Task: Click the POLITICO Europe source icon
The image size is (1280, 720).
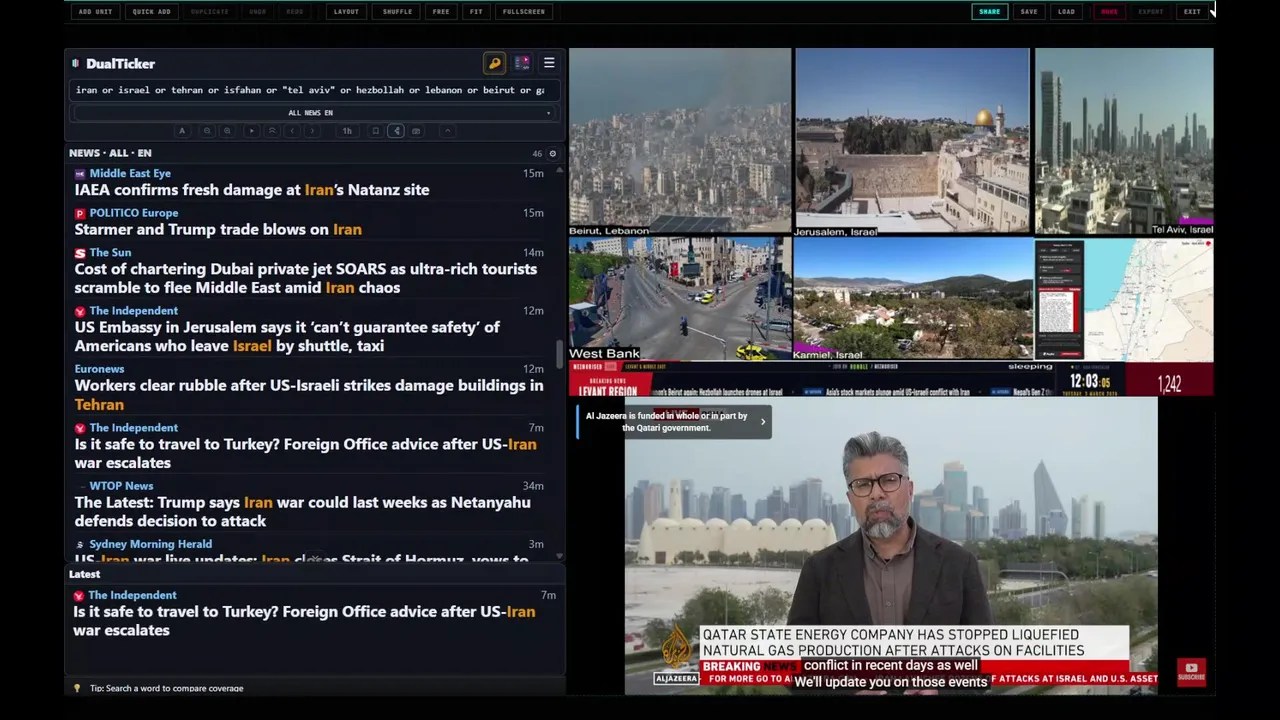Action: click(x=80, y=213)
